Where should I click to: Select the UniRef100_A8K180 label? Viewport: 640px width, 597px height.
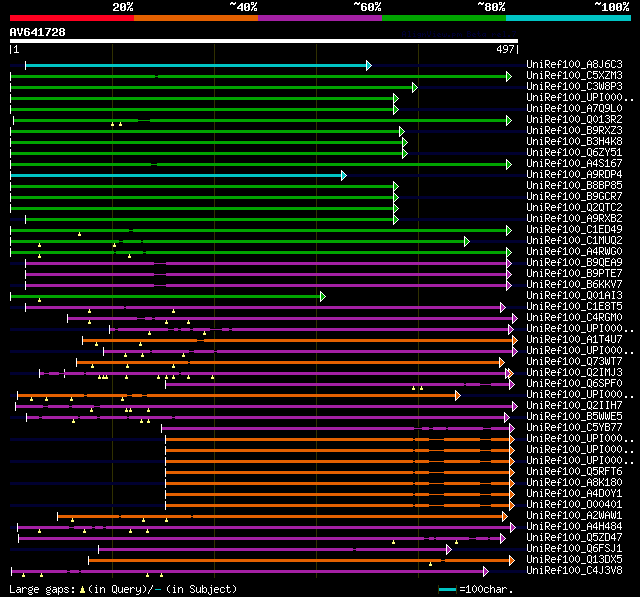[x=574, y=483]
